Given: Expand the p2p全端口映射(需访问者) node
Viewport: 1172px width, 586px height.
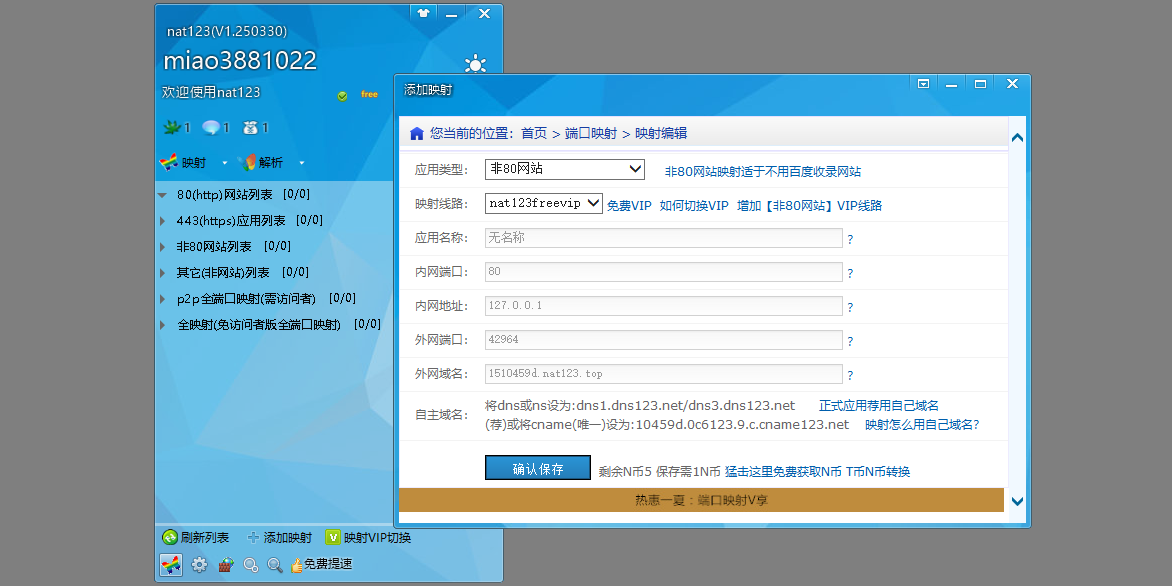Looking at the screenshot, I should click(x=162, y=299).
